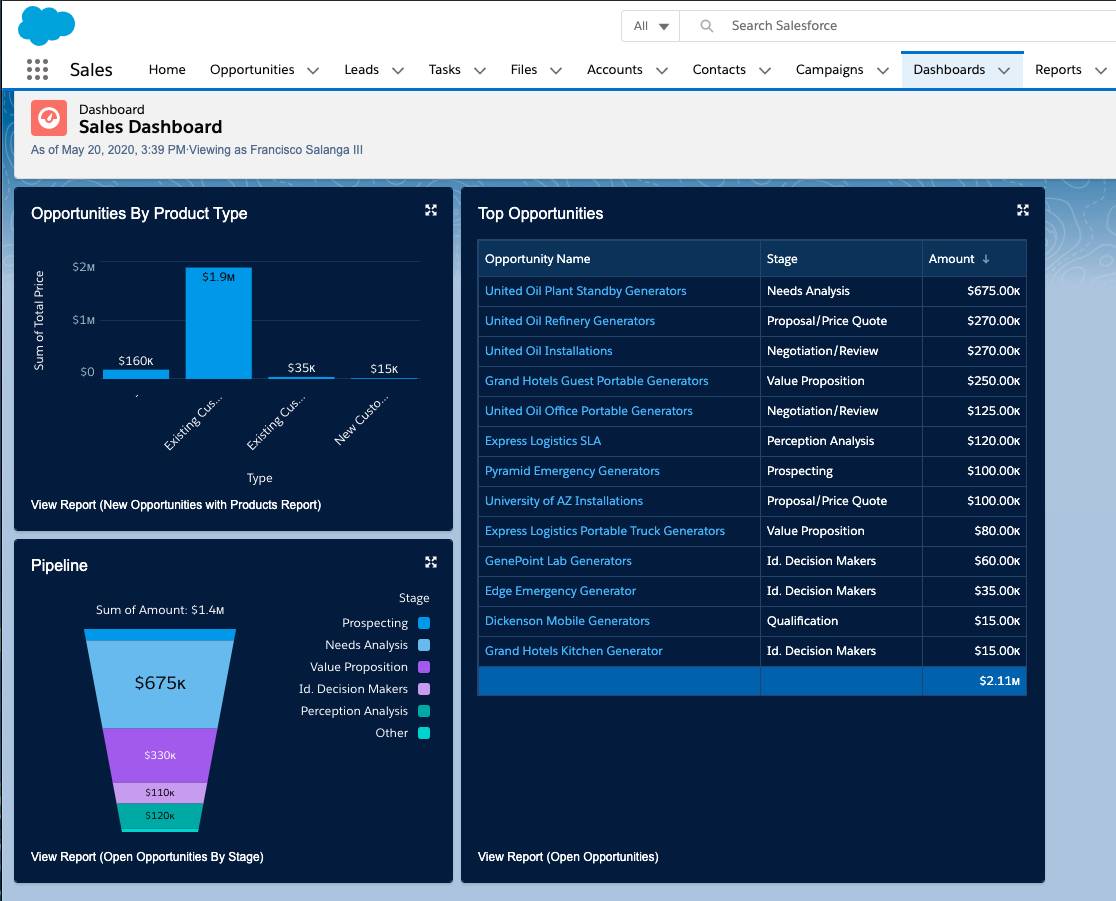Switch to the Campaigns tab
The width and height of the screenshot is (1116, 901).
tap(829, 70)
